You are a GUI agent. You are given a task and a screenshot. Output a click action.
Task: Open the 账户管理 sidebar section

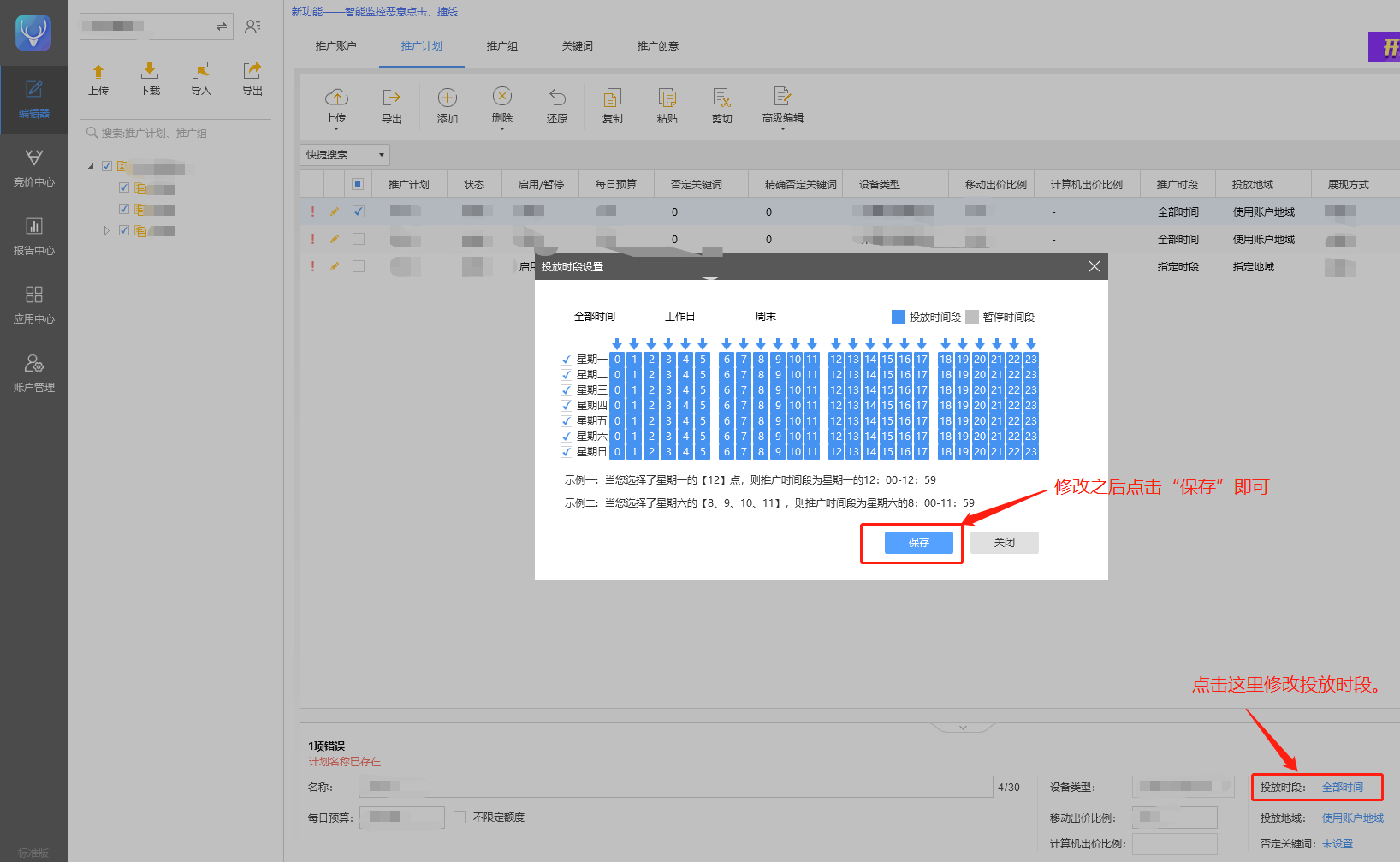[x=33, y=374]
